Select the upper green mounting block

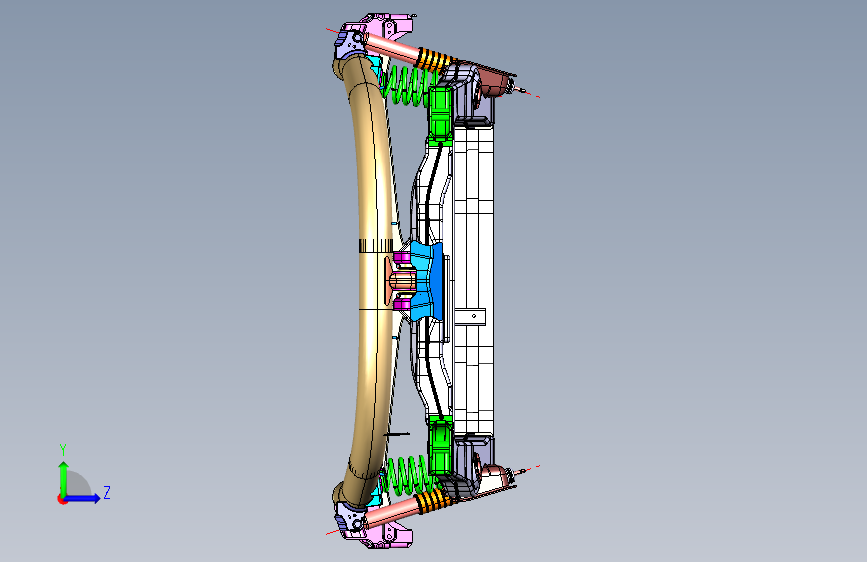click(441, 115)
